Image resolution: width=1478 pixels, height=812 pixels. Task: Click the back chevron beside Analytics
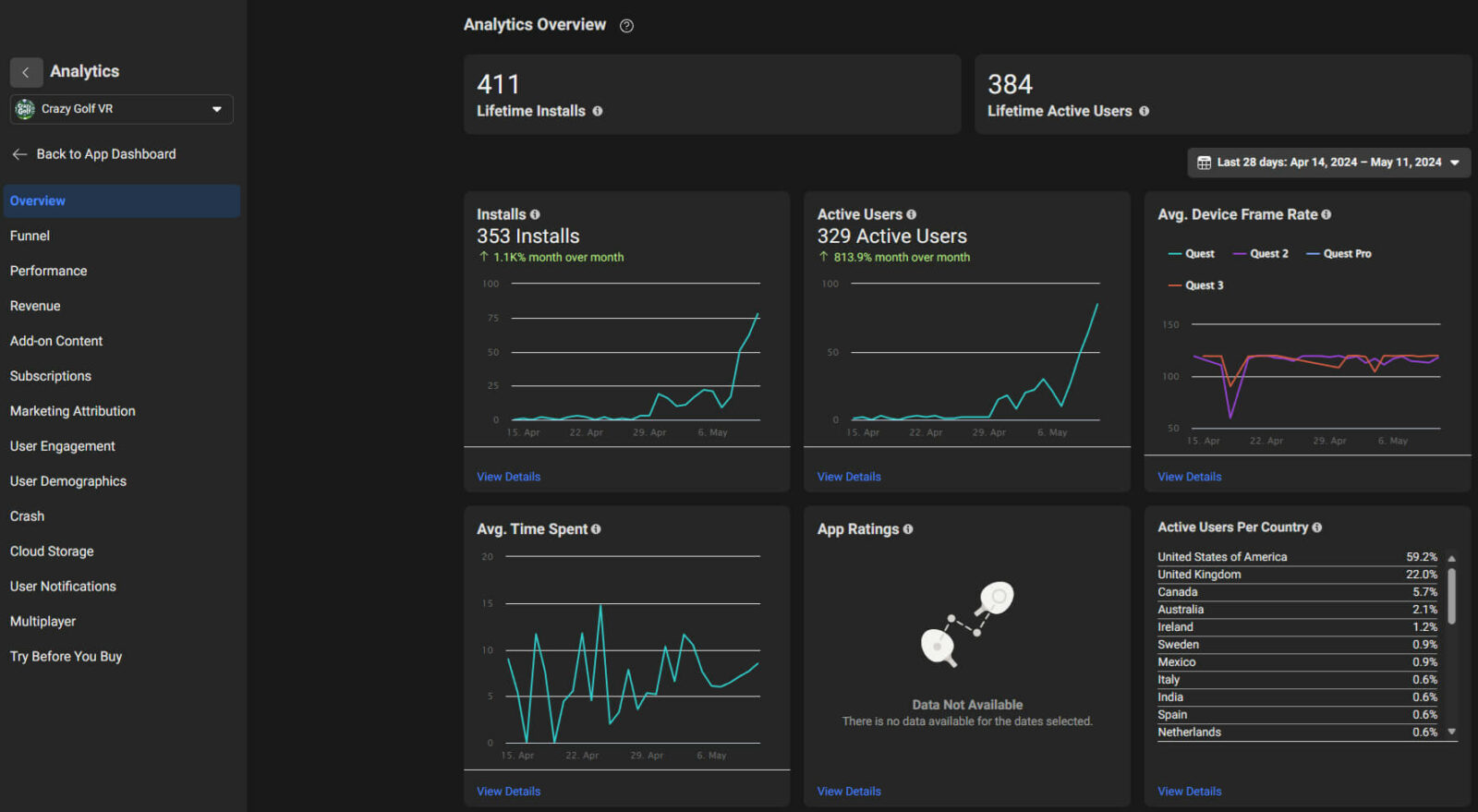[x=26, y=72]
